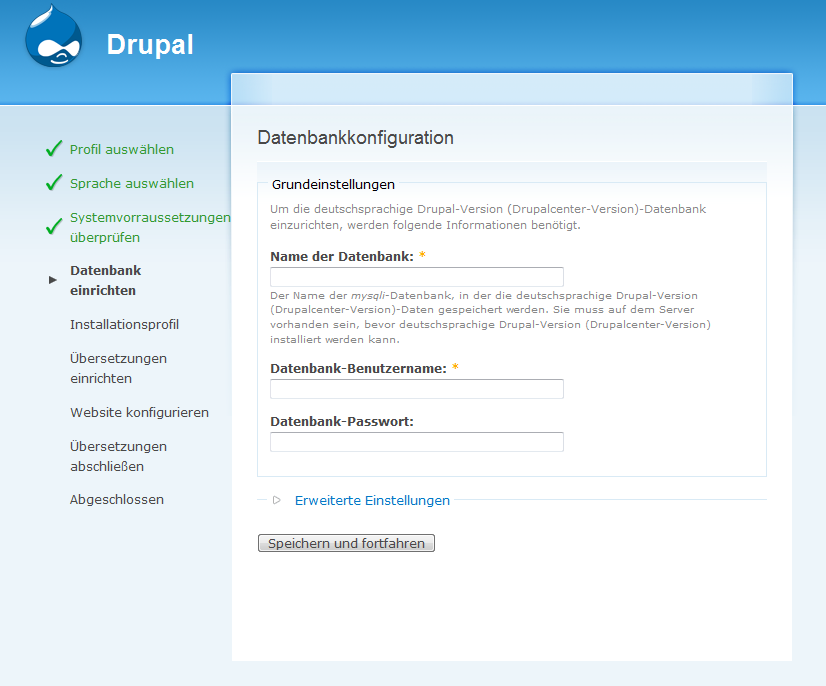Image resolution: width=826 pixels, height=686 pixels.
Task: Expand triangle next to Erweiterte Einstellungen
Action: (x=277, y=500)
